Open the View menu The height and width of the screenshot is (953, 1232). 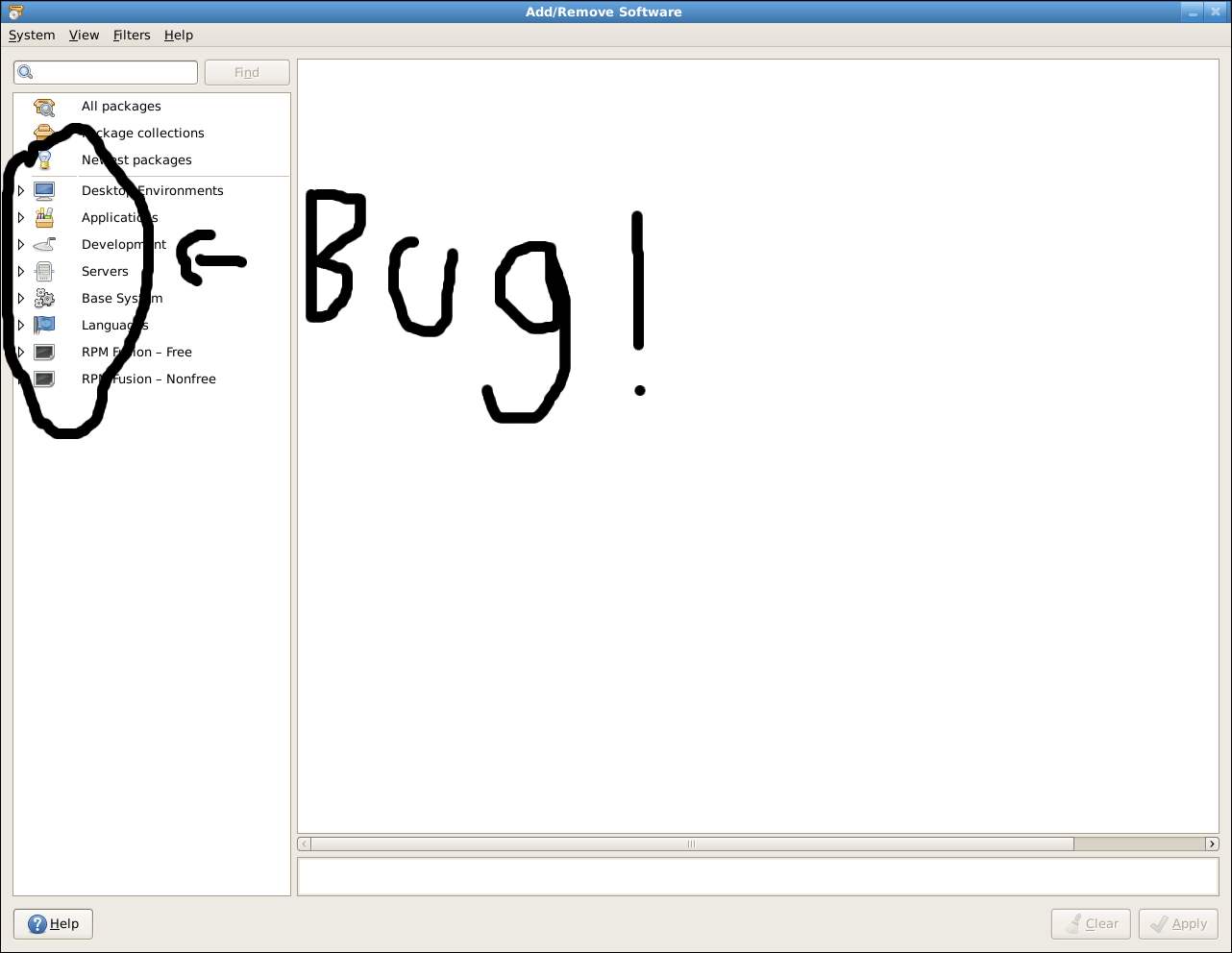coord(84,35)
